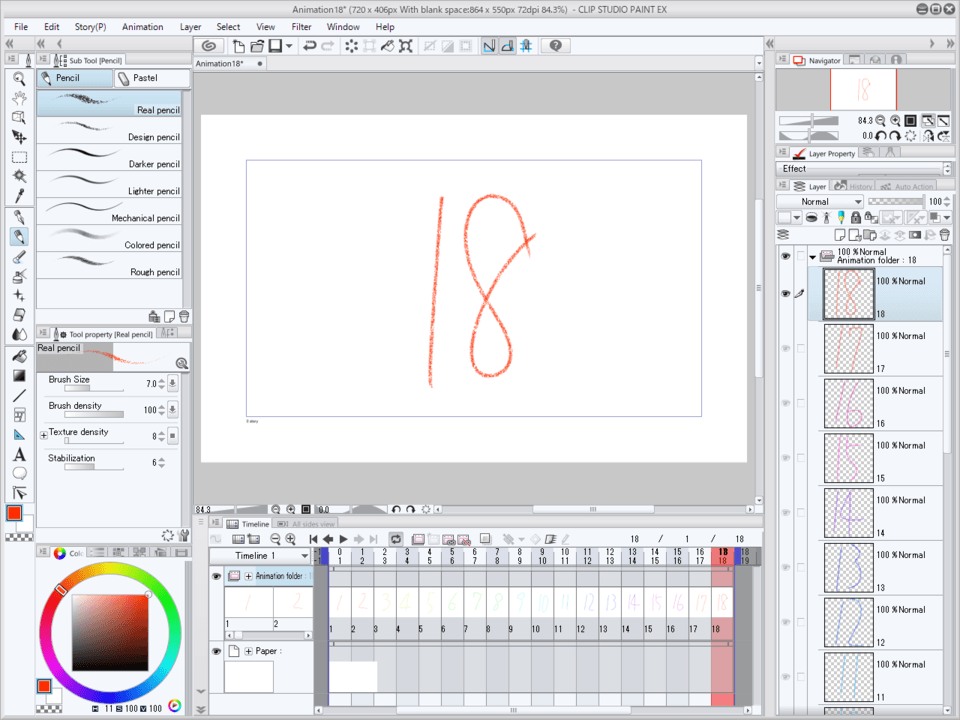Select the layer 17 thumbnail
The width and height of the screenshot is (960, 720).
[849, 350]
